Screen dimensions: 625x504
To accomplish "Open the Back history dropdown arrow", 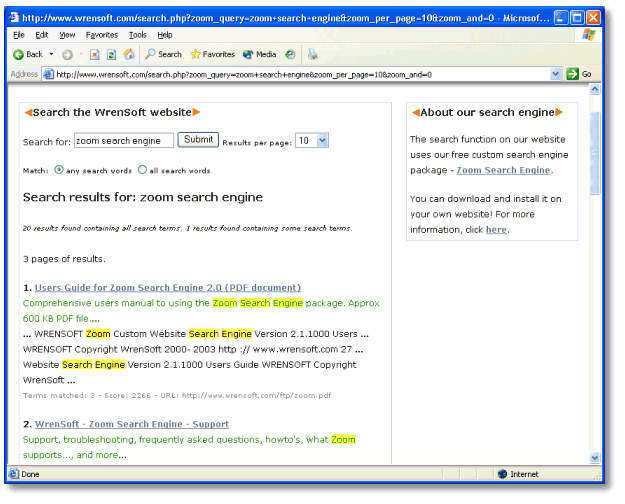I will [51, 54].
